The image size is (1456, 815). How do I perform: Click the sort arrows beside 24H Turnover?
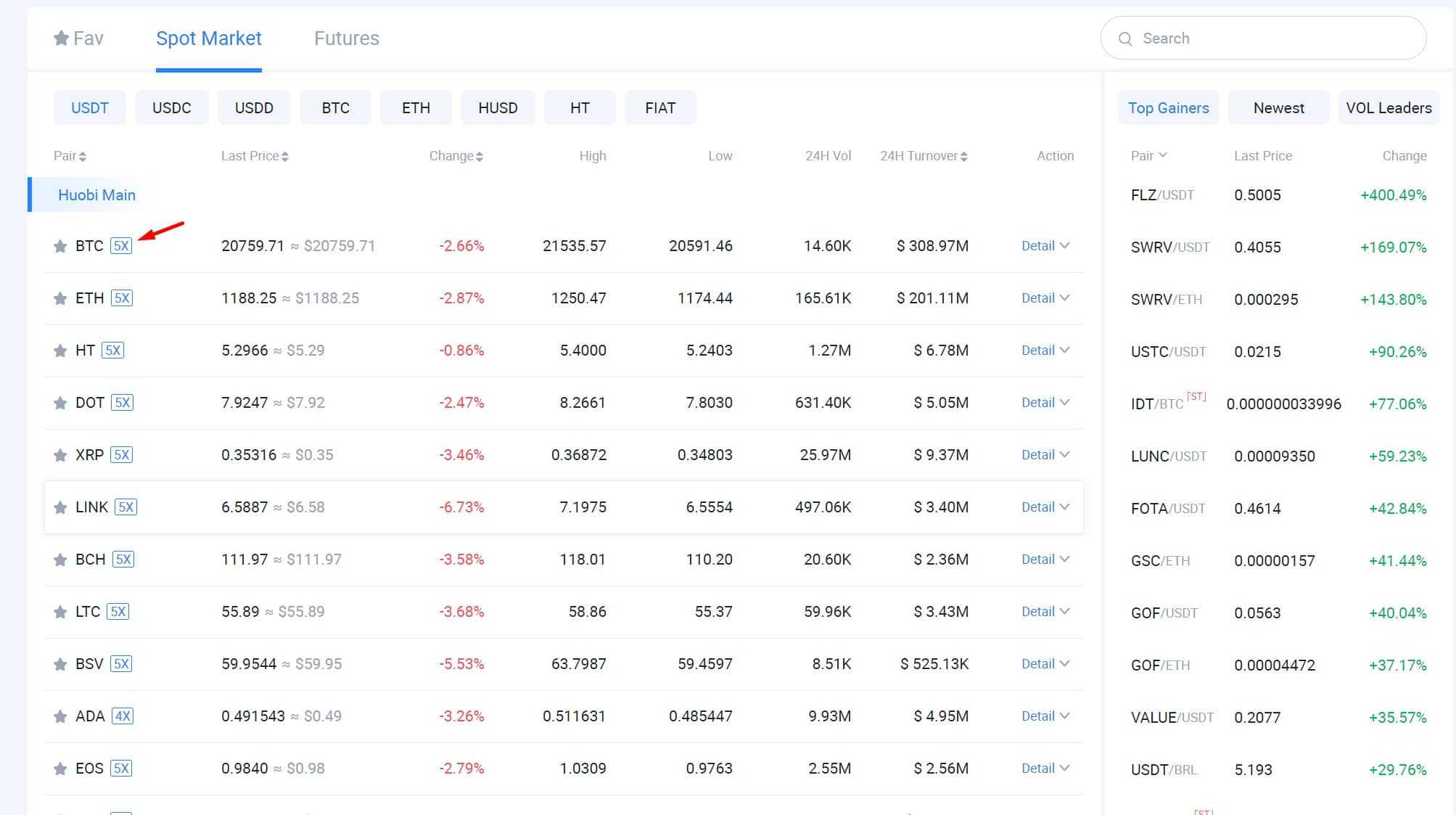pyautogui.click(x=964, y=155)
